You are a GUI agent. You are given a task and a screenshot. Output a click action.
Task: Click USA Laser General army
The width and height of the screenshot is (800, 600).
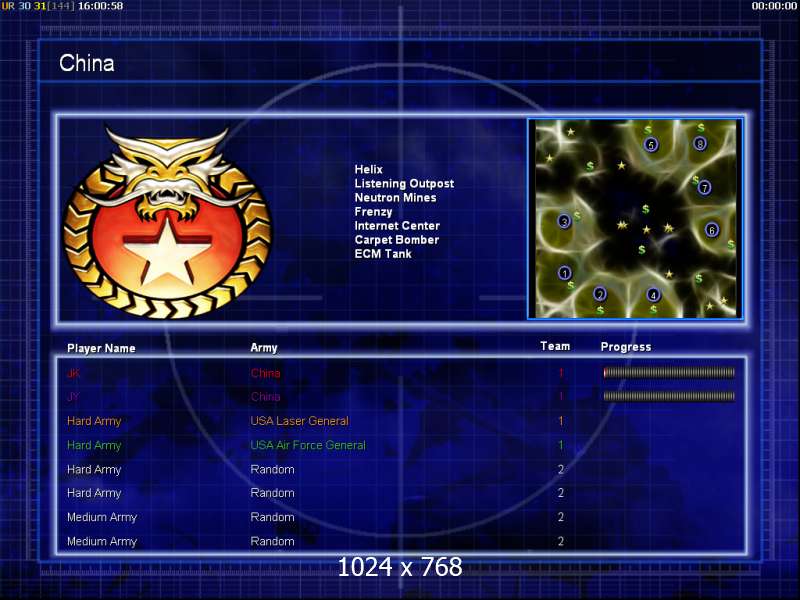point(299,421)
